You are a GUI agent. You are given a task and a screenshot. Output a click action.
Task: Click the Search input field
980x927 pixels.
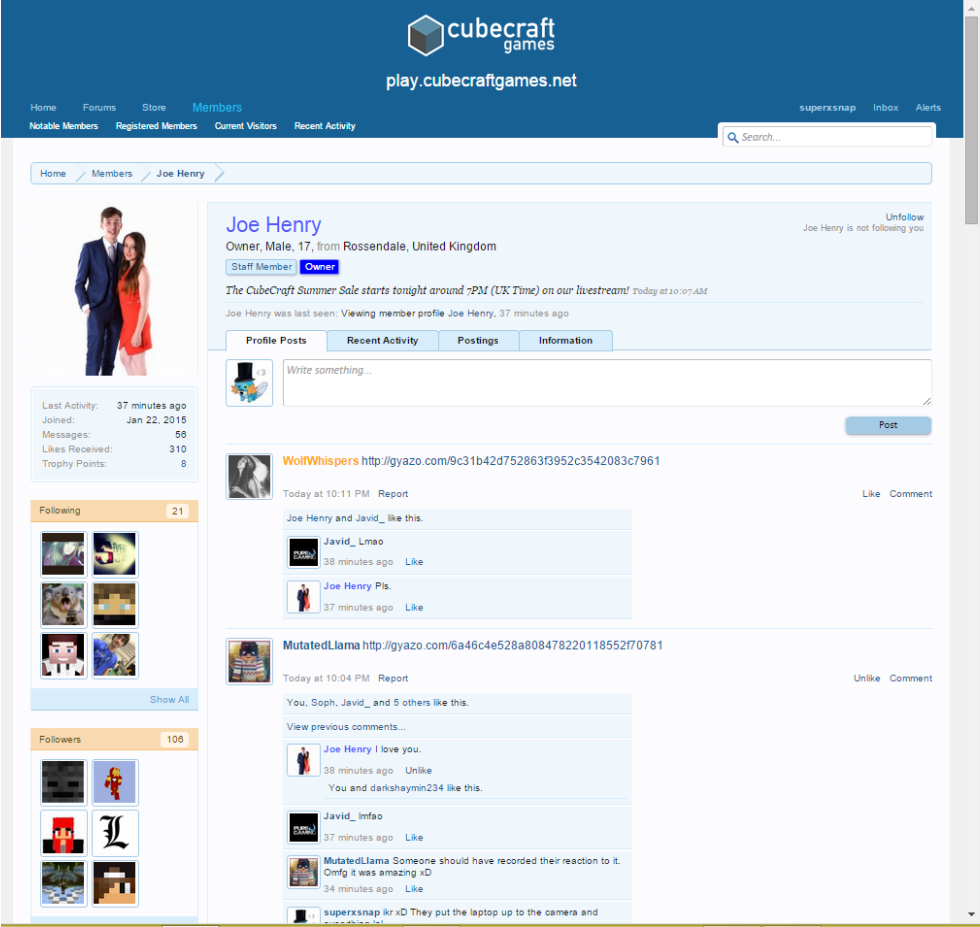(827, 137)
